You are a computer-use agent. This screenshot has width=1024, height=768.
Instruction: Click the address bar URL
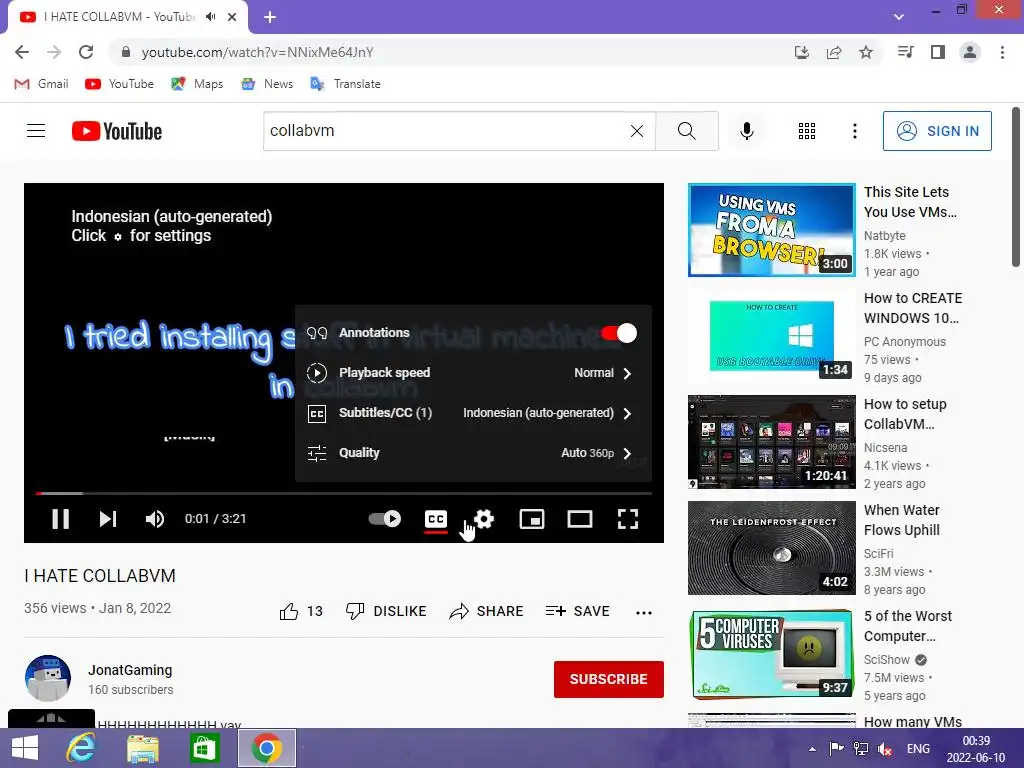tap(257, 52)
